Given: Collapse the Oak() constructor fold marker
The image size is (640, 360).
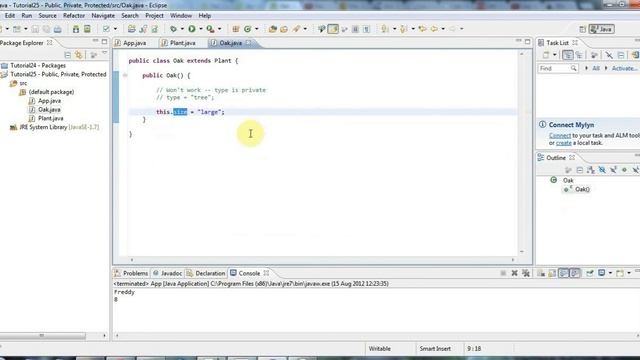Looking at the screenshot, I should [x=125, y=75].
